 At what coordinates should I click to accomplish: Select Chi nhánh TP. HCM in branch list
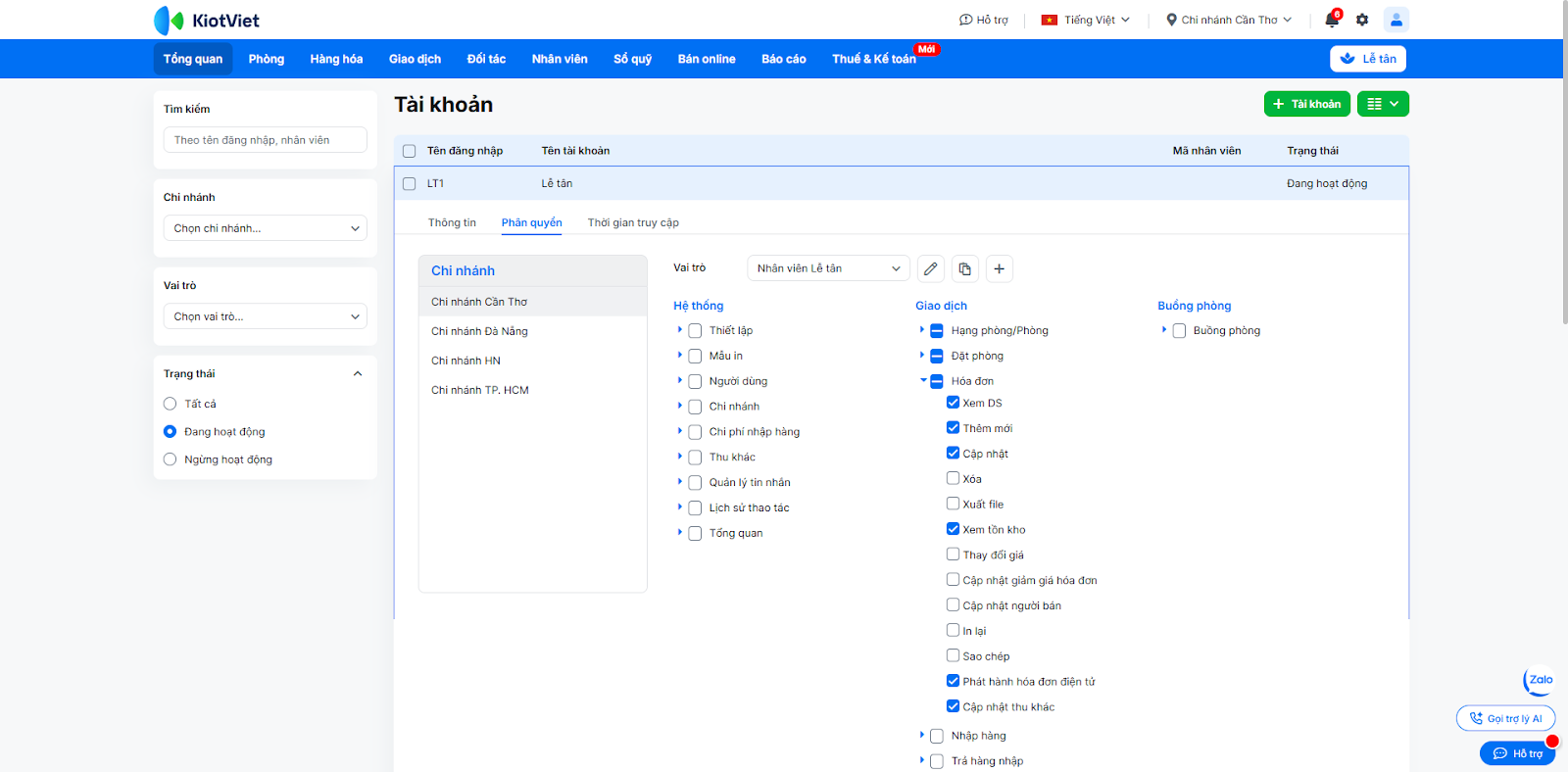(533, 390)
